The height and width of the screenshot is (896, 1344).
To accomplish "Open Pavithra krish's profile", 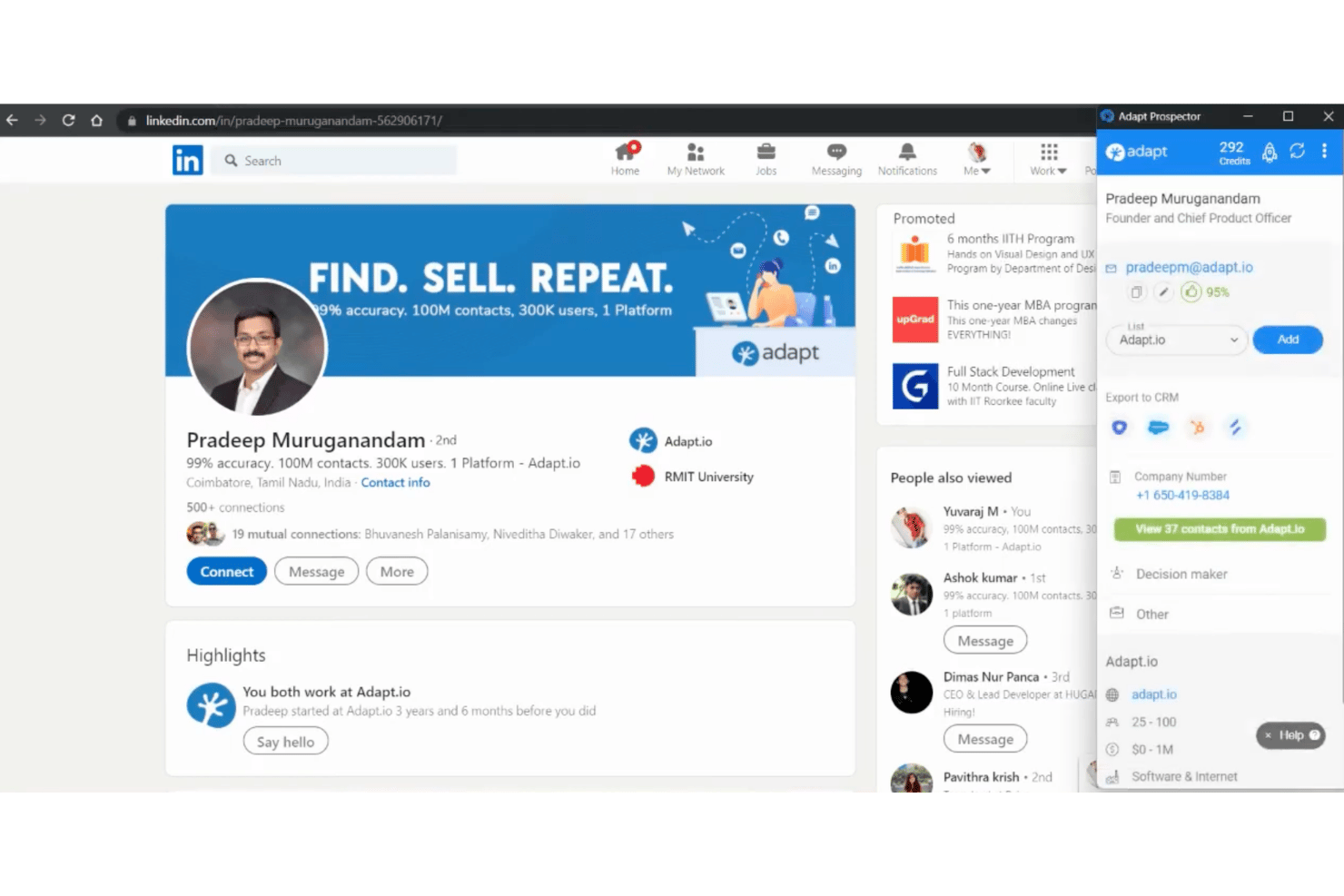I will [981, 777].
